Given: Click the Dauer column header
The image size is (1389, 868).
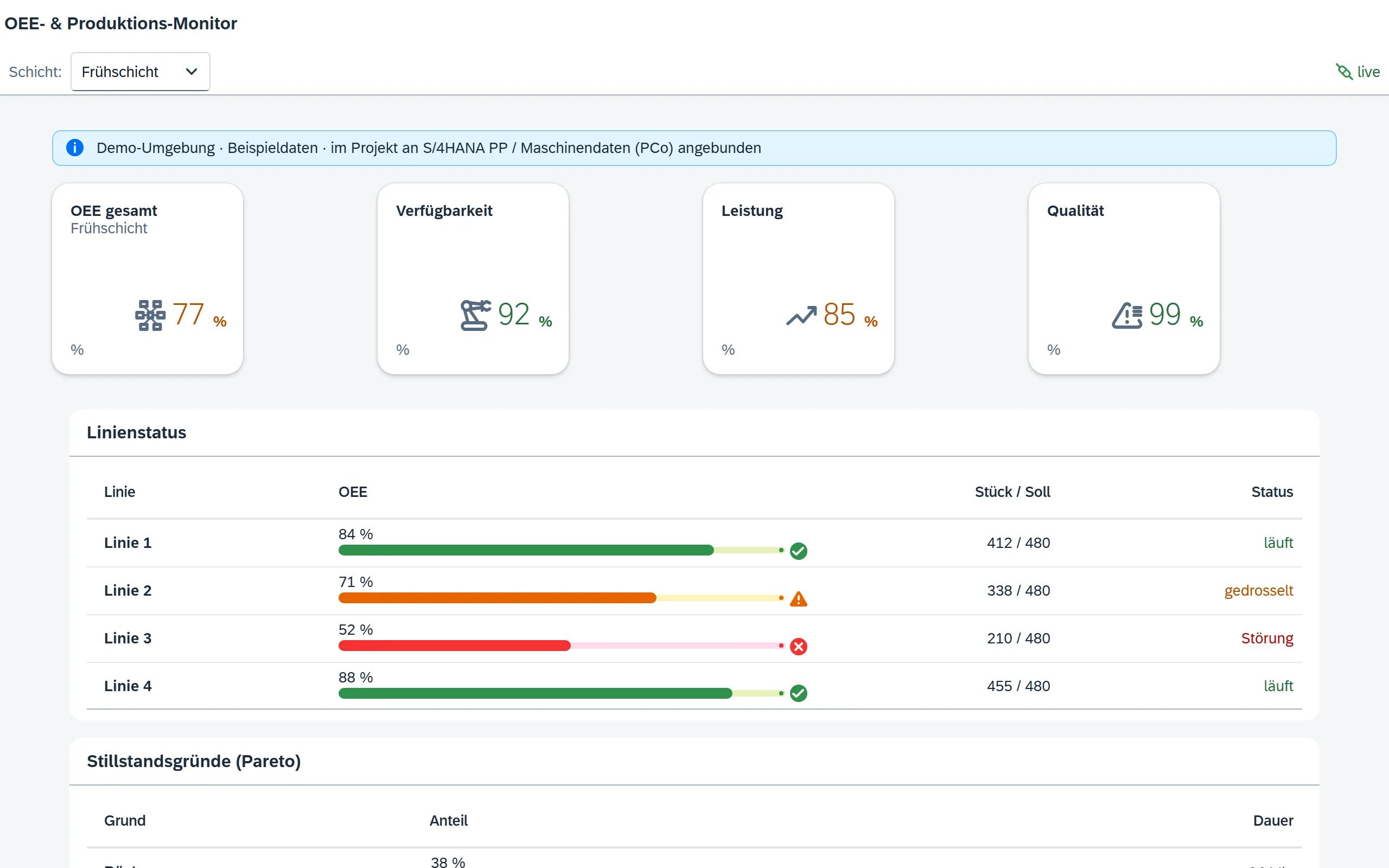Looking at the screenshot, I should [x=1273, y=820].
